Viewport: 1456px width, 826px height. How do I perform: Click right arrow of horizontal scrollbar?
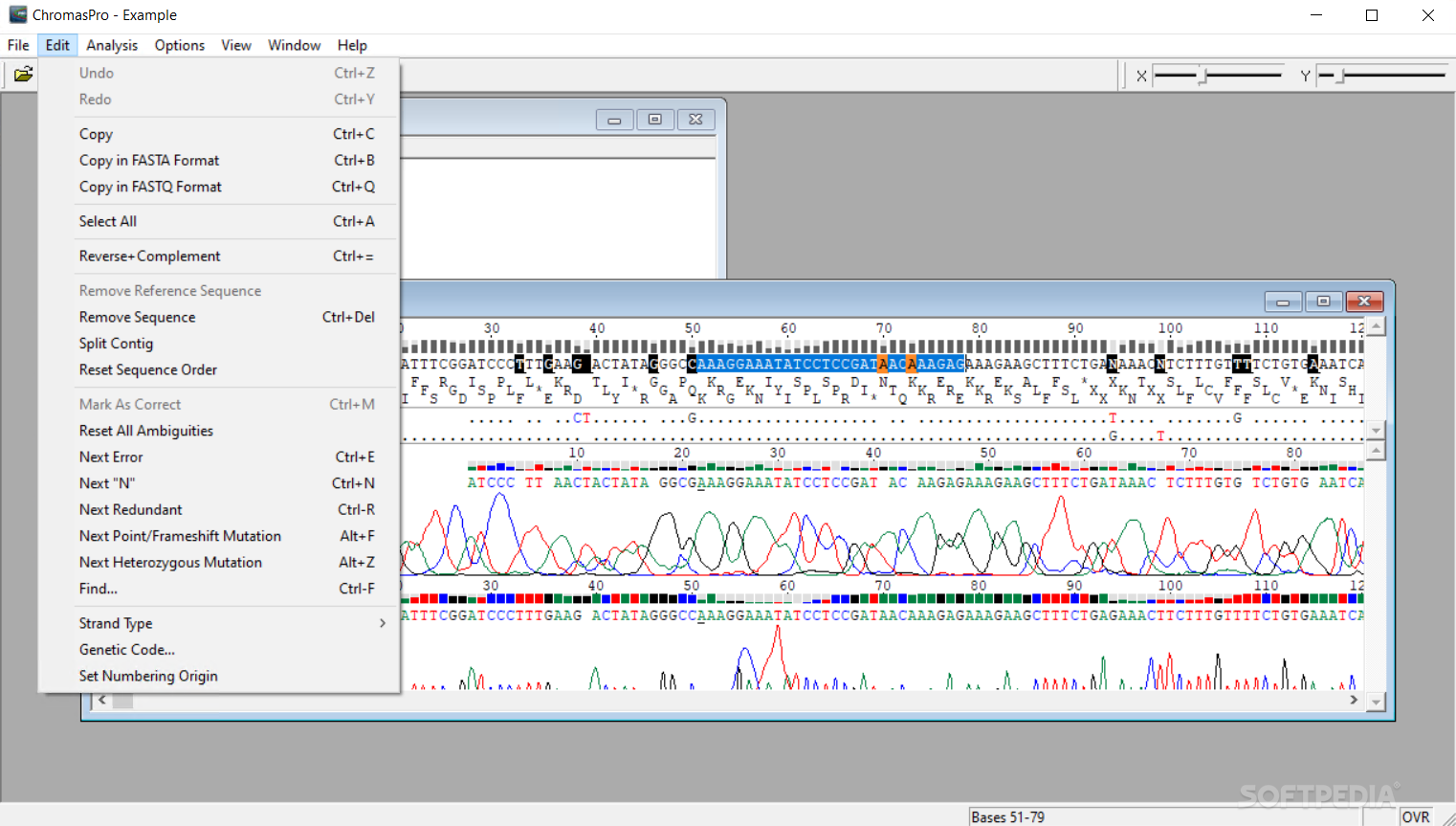click(x=1354, y=701)
